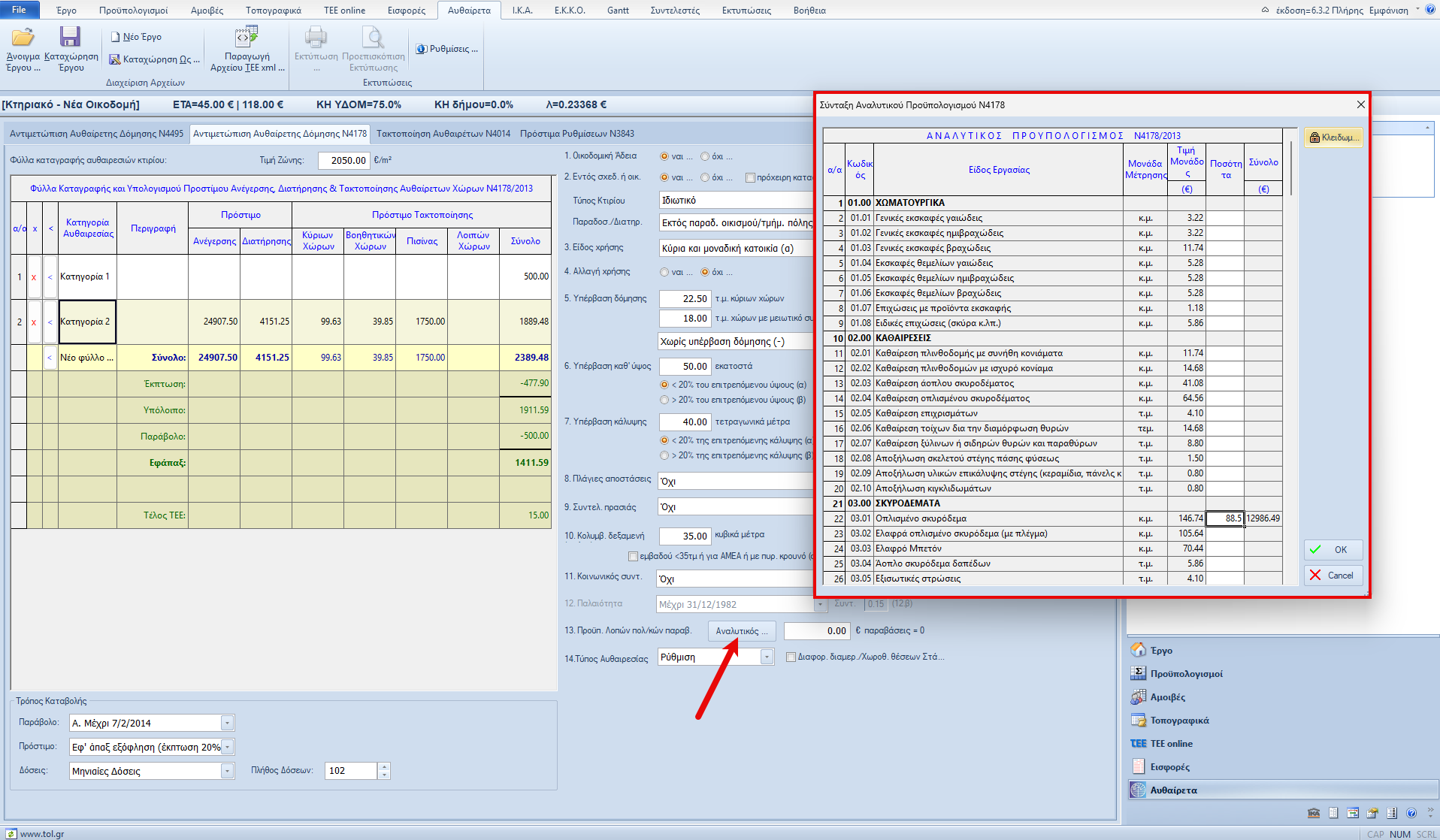Expand Τύπος Αυθαιρεσίας dropdown showing Ρύθμιση
The width and height of the screenshot is (1440, 840).
pos(767,657)
